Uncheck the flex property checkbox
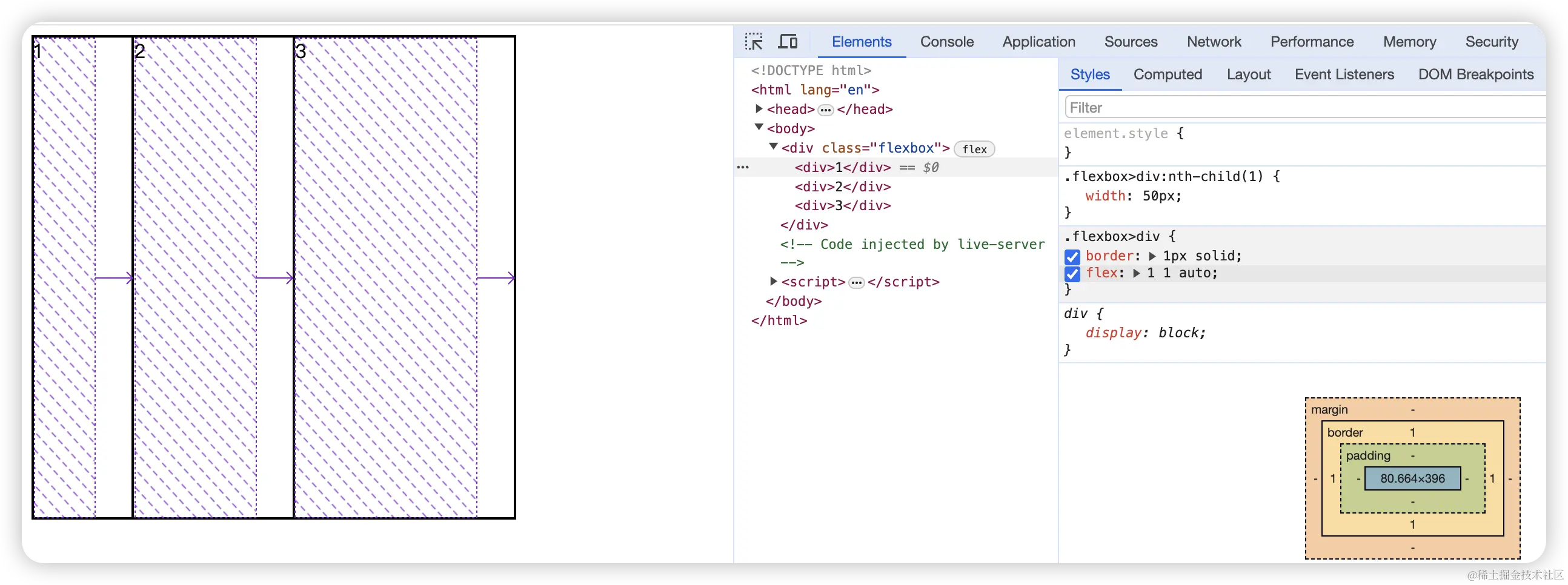 point(1072,274)
